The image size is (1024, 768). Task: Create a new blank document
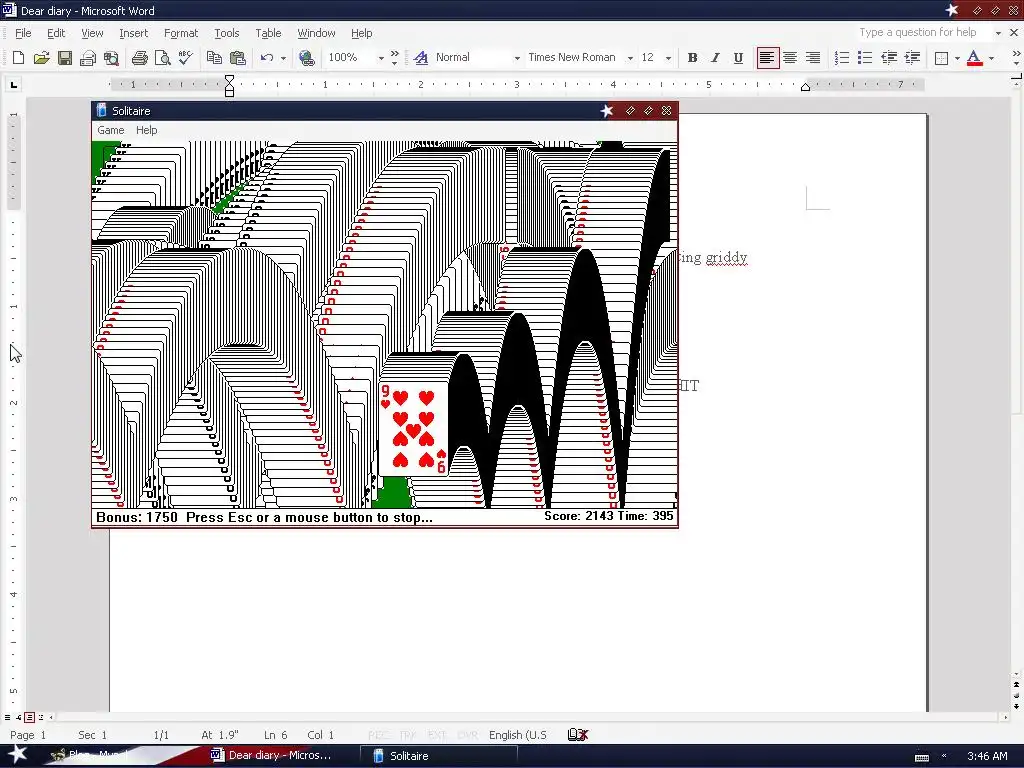pos(18,57)
